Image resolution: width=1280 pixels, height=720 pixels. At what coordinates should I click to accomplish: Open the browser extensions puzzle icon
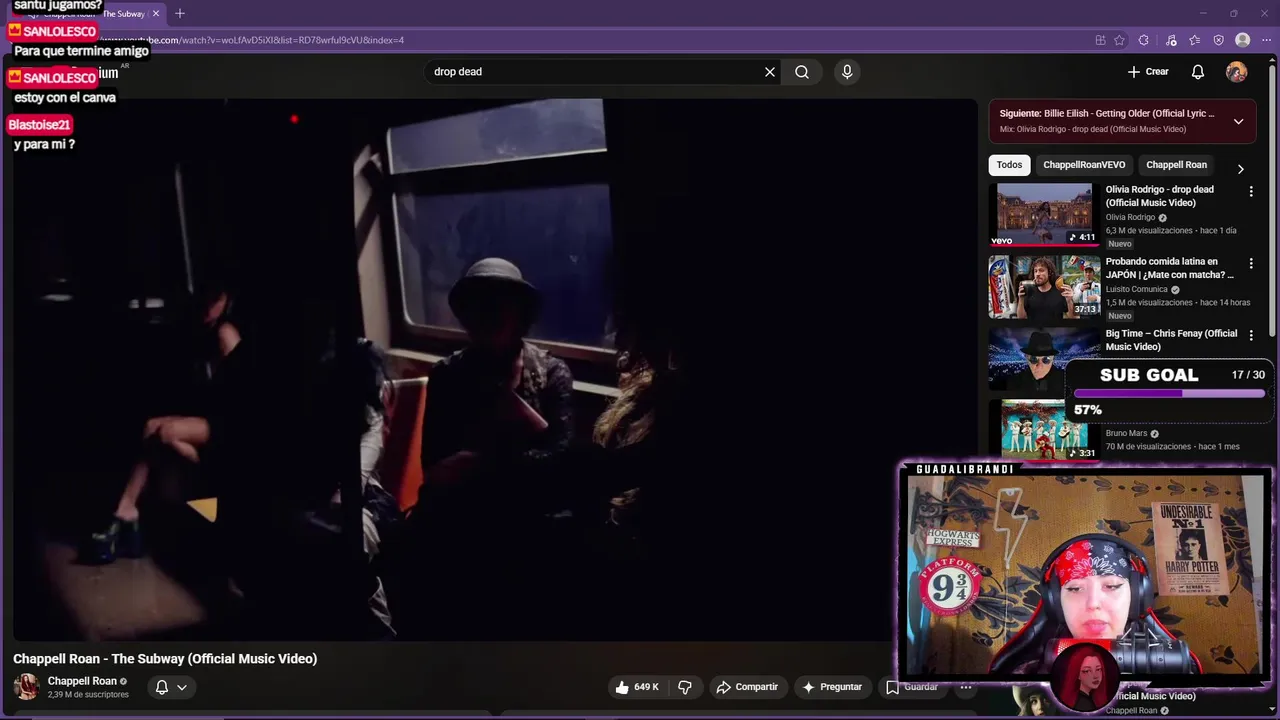tap(1146, 40)
